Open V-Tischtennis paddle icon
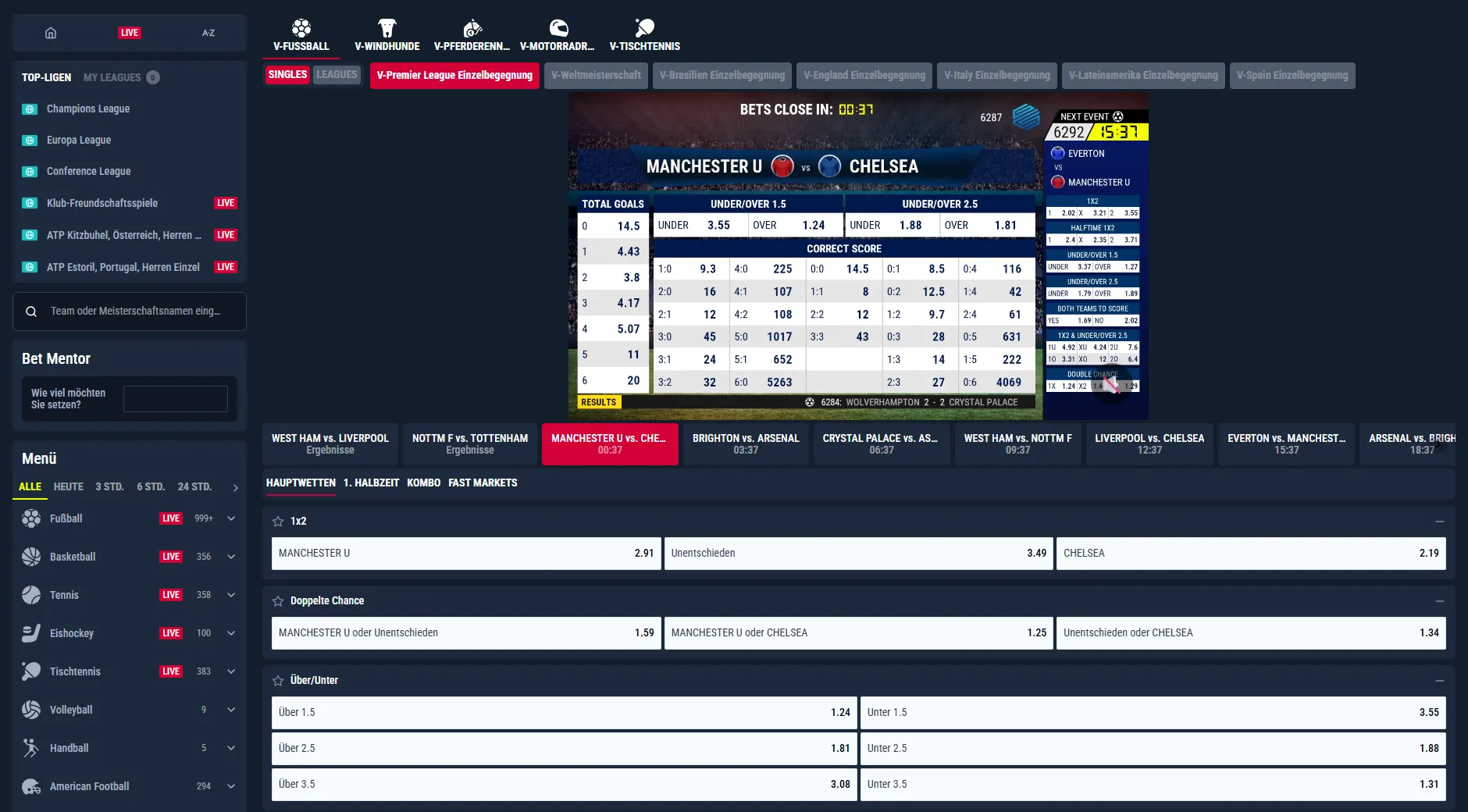1468x812 pixels. pos(644,29)
